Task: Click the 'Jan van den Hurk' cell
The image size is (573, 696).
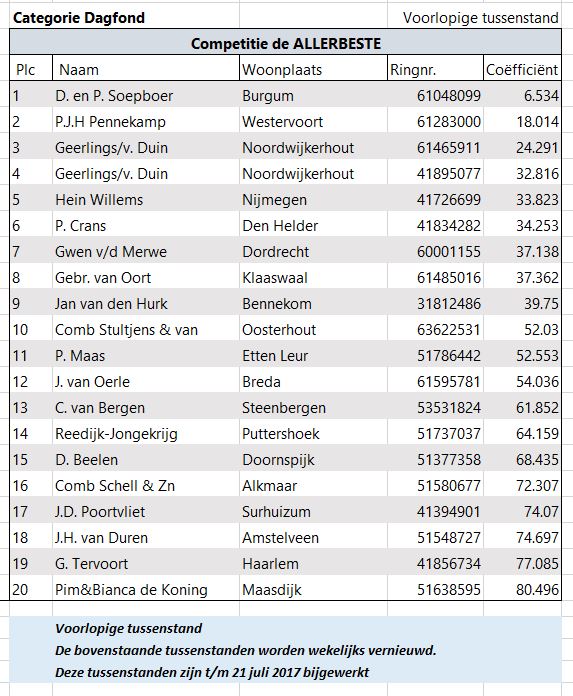Action: point(146,304)
